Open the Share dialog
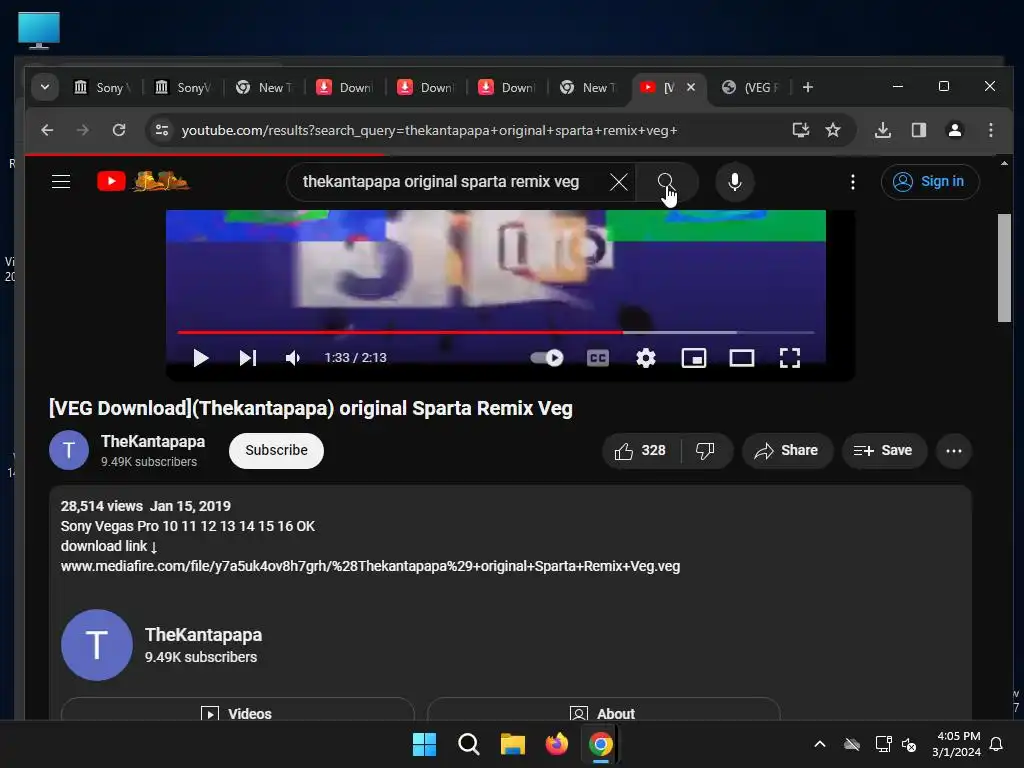The image size is (1024, 768). click(787, 451)
